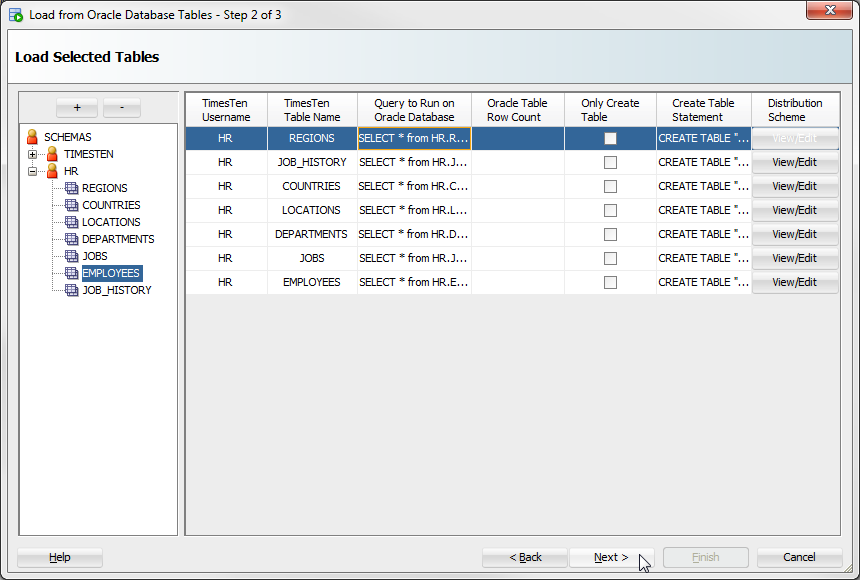
Task: Click the JOBS table icon in tree
Action: [x=72, y=256]
